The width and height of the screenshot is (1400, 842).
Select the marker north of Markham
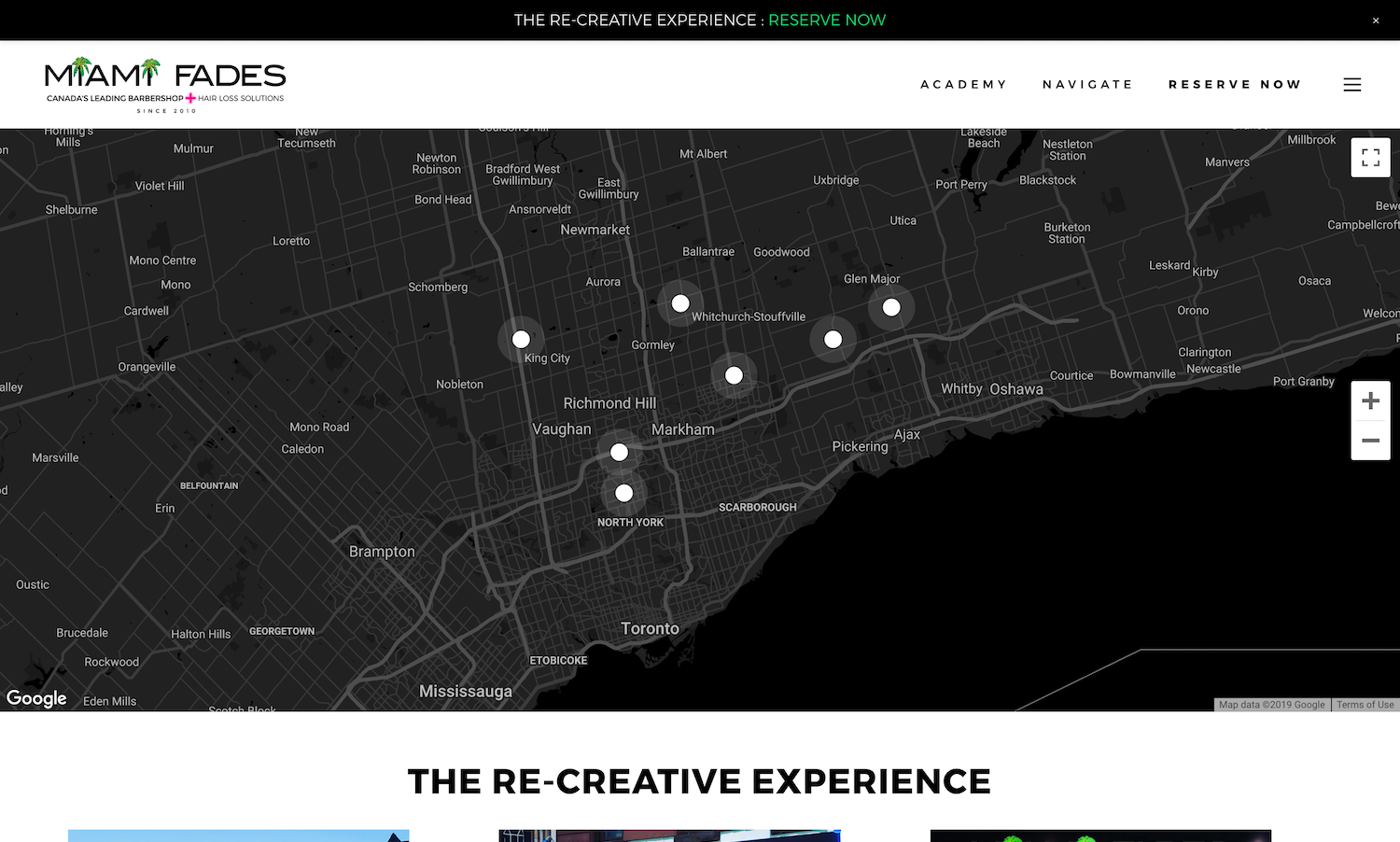(734, 375)
